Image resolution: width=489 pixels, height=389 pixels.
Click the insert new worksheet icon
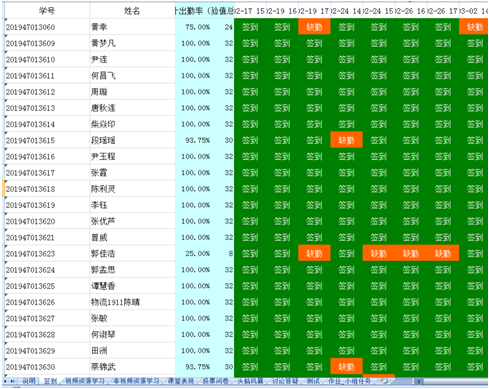coord(384,381)
